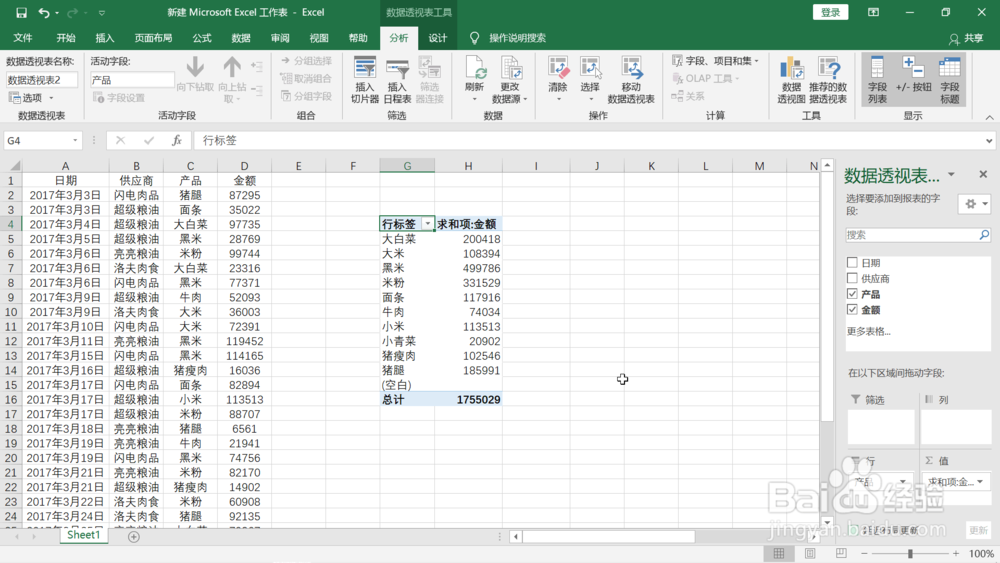Toggle Field Headers (字段标题)
Screen dimensions: 1000x563
[x=950, y=80]
